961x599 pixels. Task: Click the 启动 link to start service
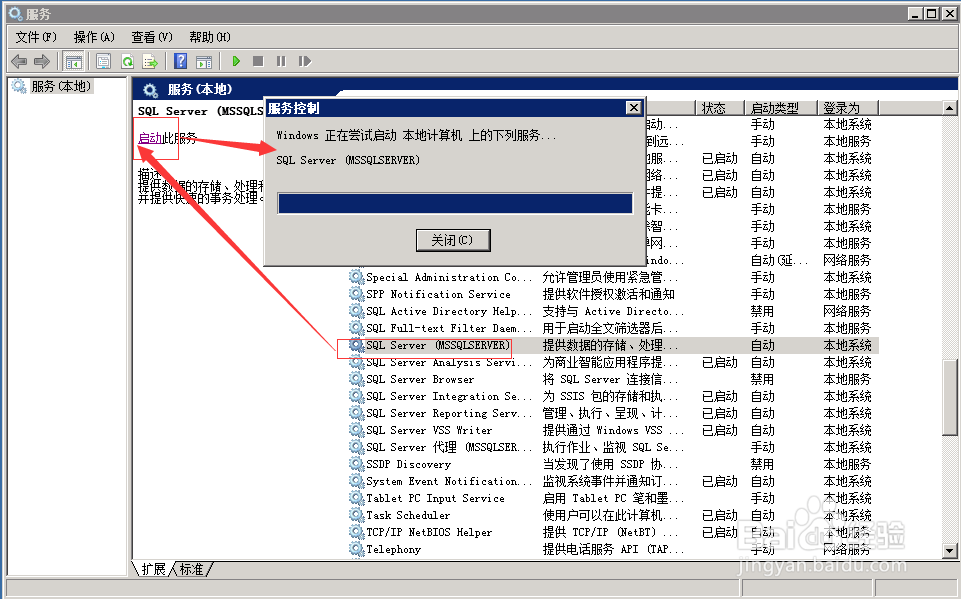pos(150,138)
